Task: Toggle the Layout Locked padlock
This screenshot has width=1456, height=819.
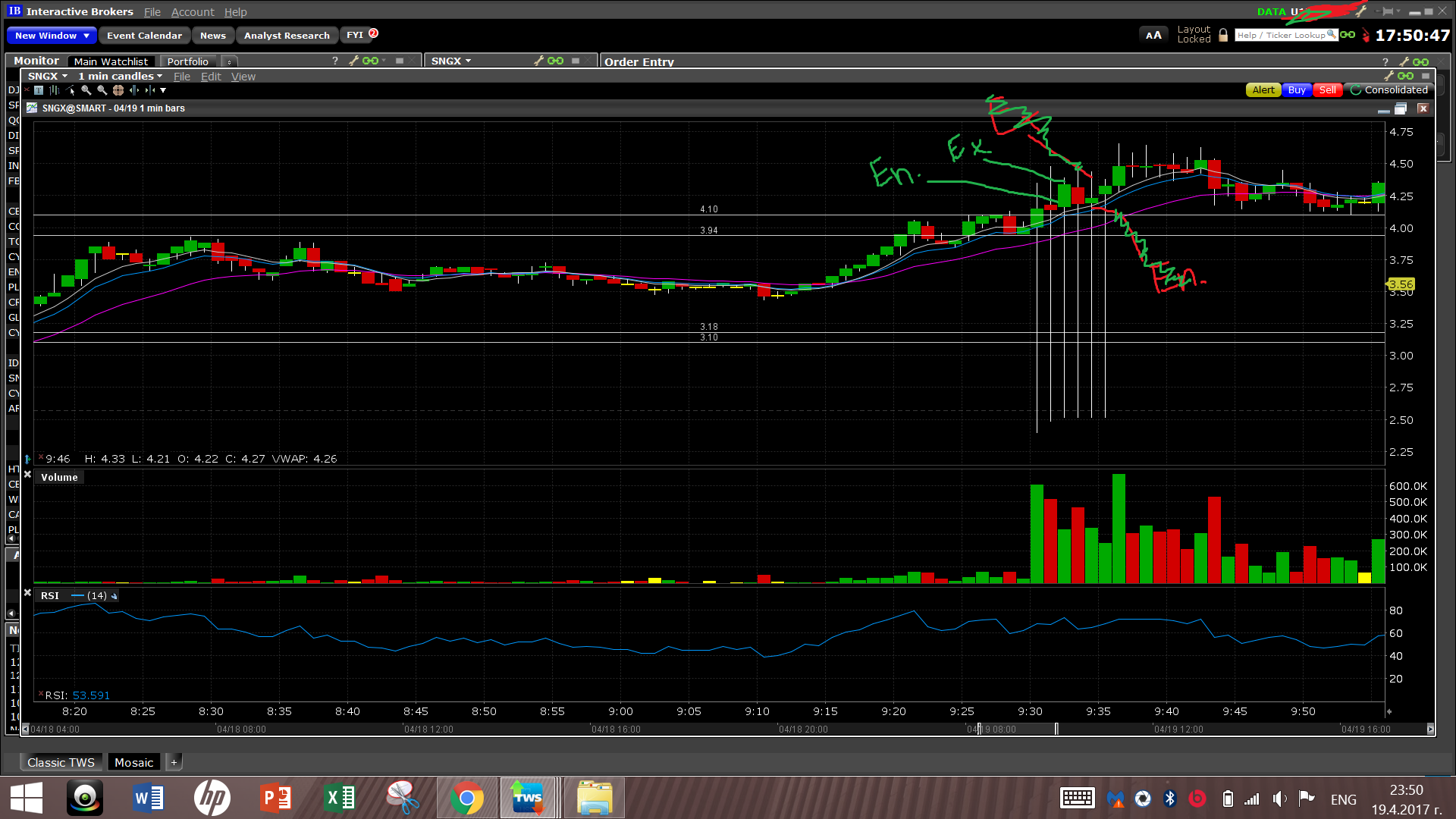Action: pyautogui.click(x=1223, y=35)
